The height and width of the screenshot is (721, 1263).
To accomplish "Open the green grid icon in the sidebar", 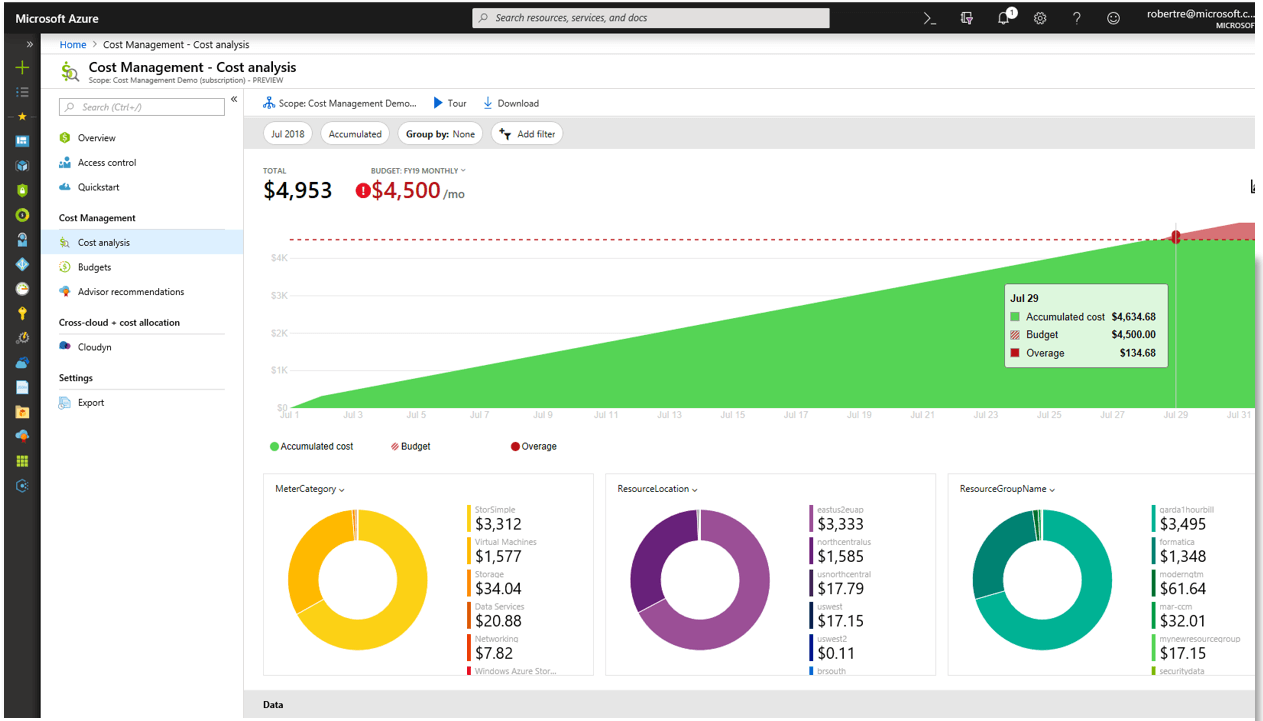I will pyautogui.click(x=22, y=461).
